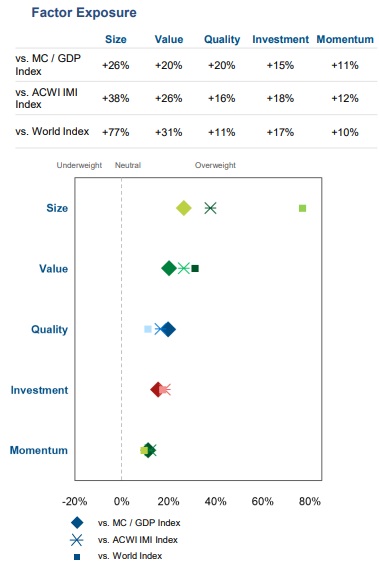
Task: Click the blue square legend icon for World Index
Action: click(x=77, y=557)
